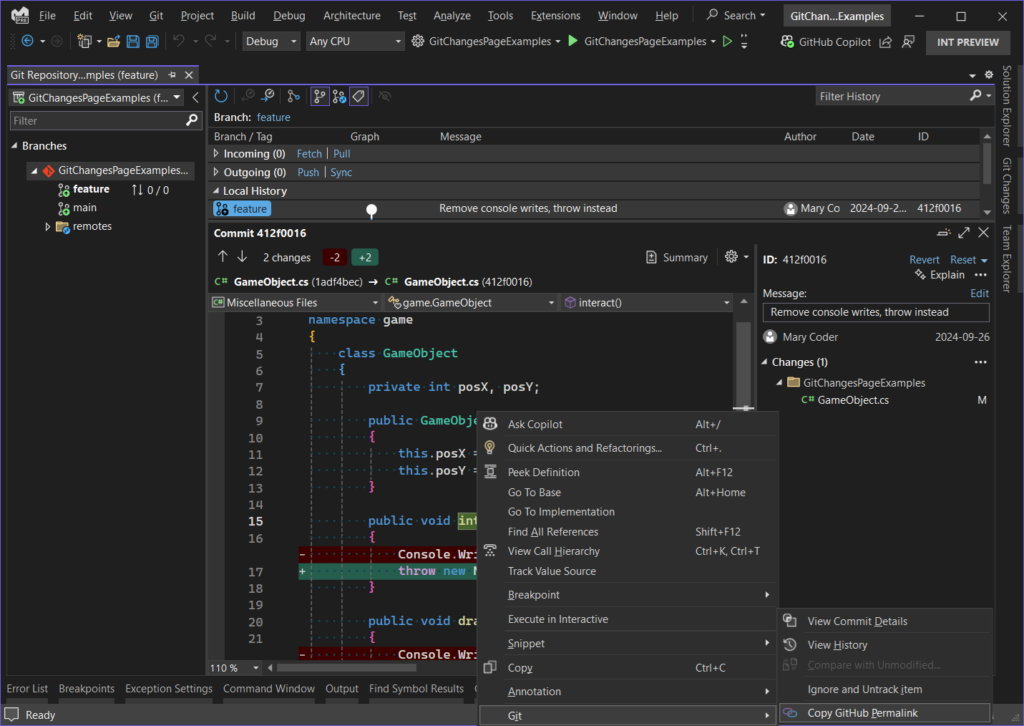Open the commit details settings gear
1024x726 pixels.
pyautogui.click(x=733, y=257)
